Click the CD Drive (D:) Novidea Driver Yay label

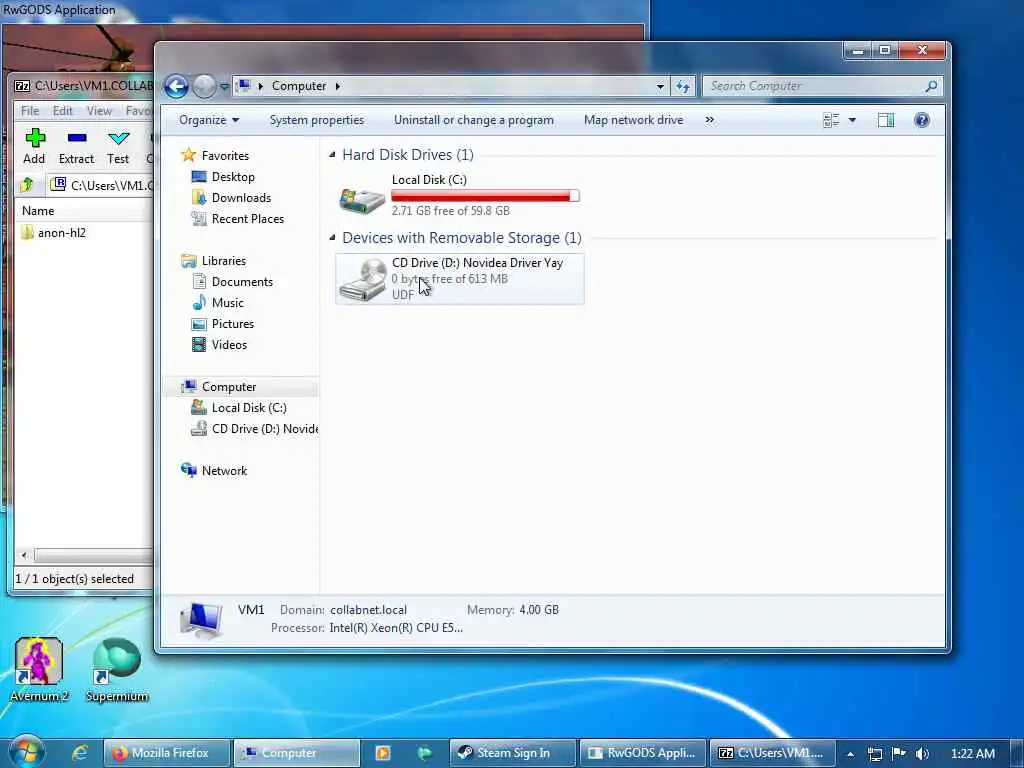pos(477,263)
